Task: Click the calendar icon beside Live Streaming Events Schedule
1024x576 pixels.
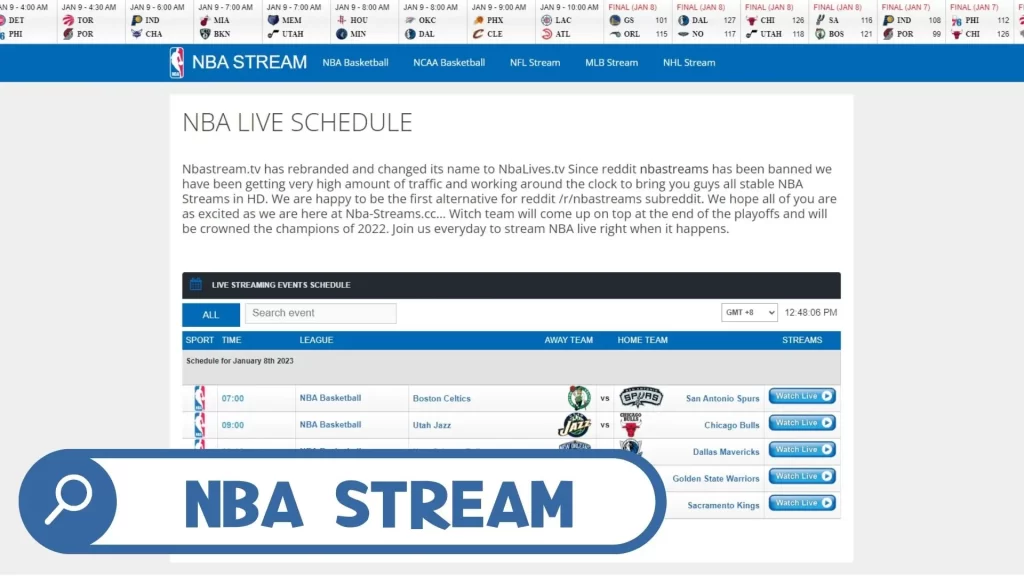Action: (x=196, y=285)
